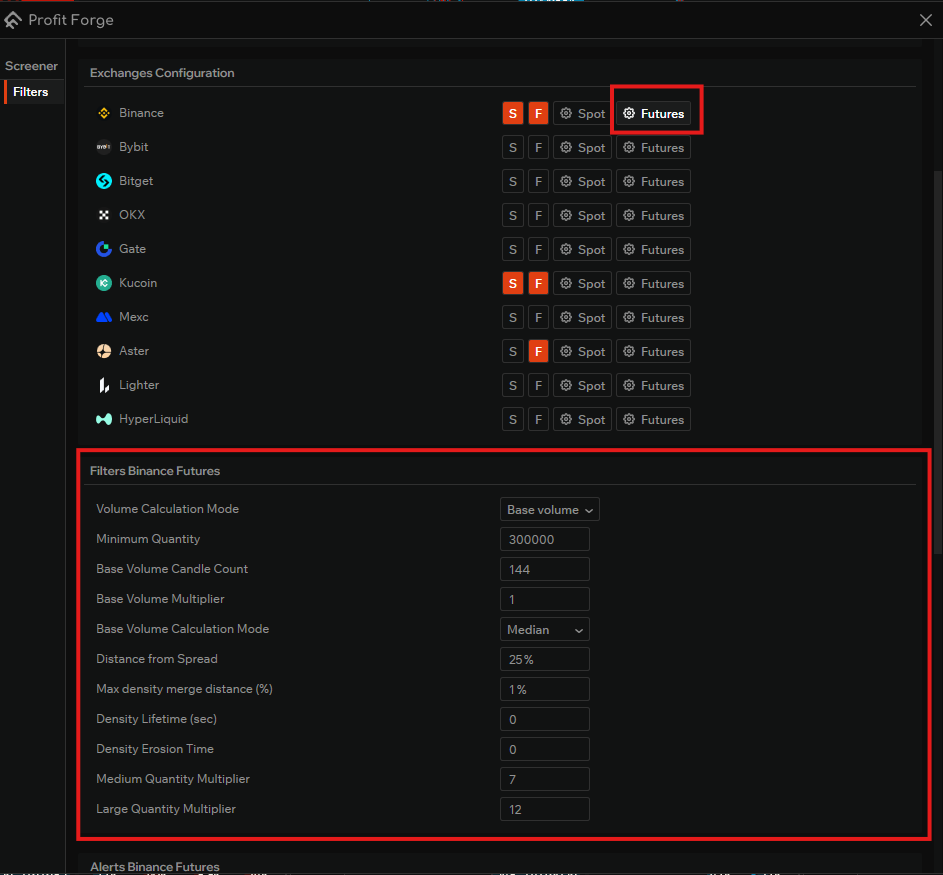Viewport: 943px width, 875px height.
Task: Click the OKX exchange logo icon
Action: tap(104, 215)
